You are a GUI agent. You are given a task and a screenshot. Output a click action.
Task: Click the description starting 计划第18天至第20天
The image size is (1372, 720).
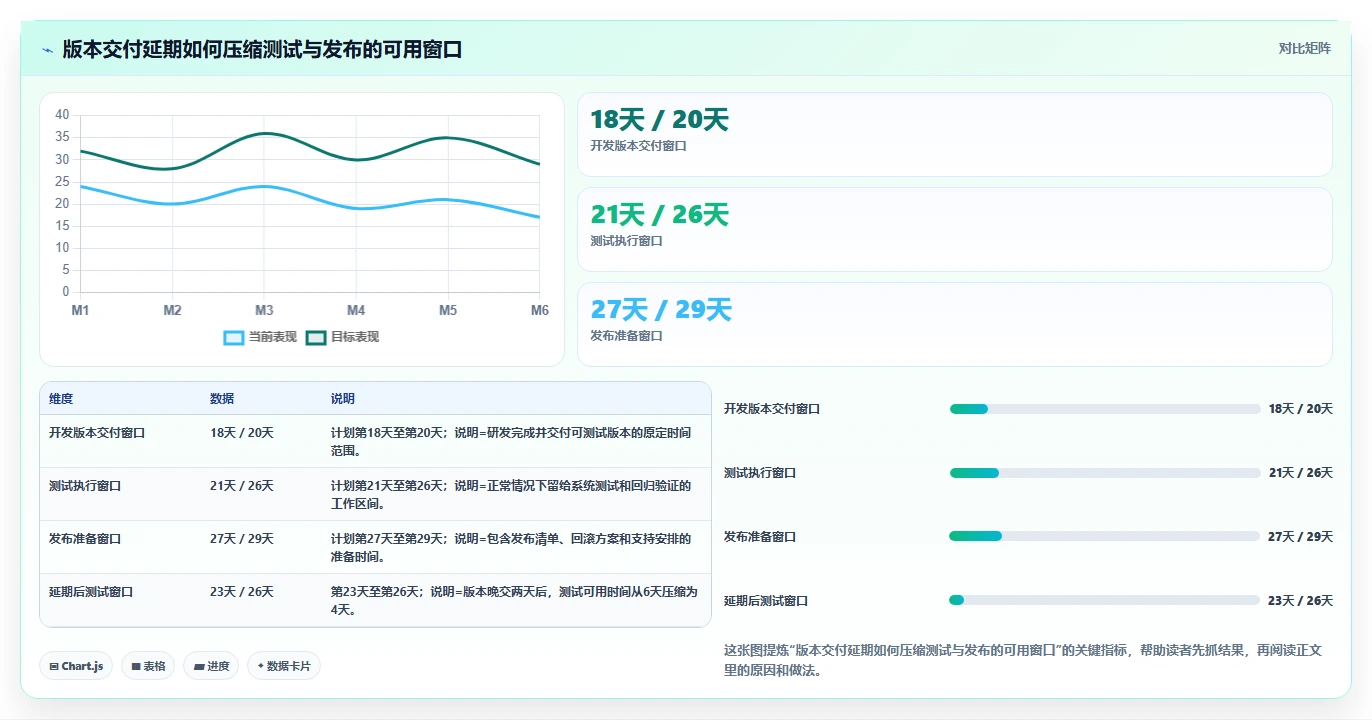click(x=511, y=442)
